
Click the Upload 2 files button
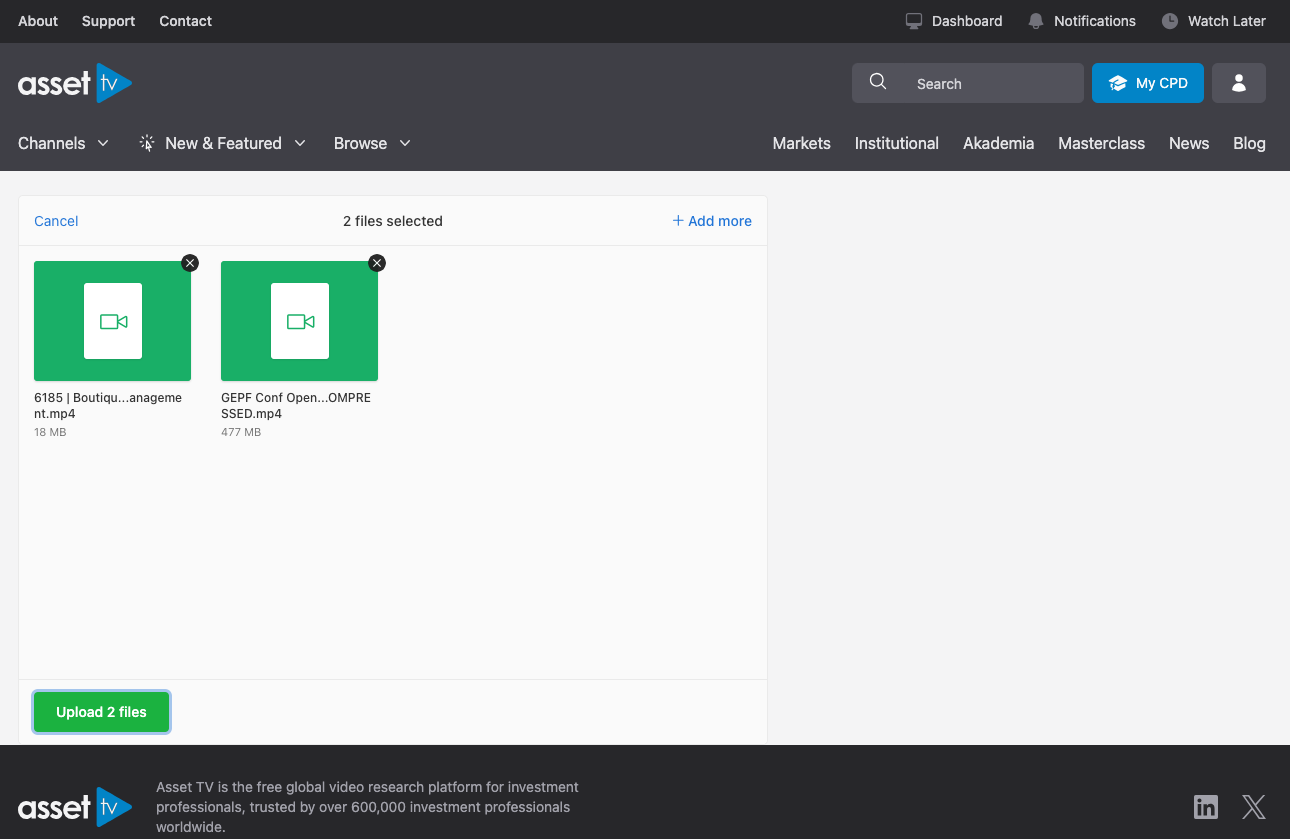tap(101, 712)
